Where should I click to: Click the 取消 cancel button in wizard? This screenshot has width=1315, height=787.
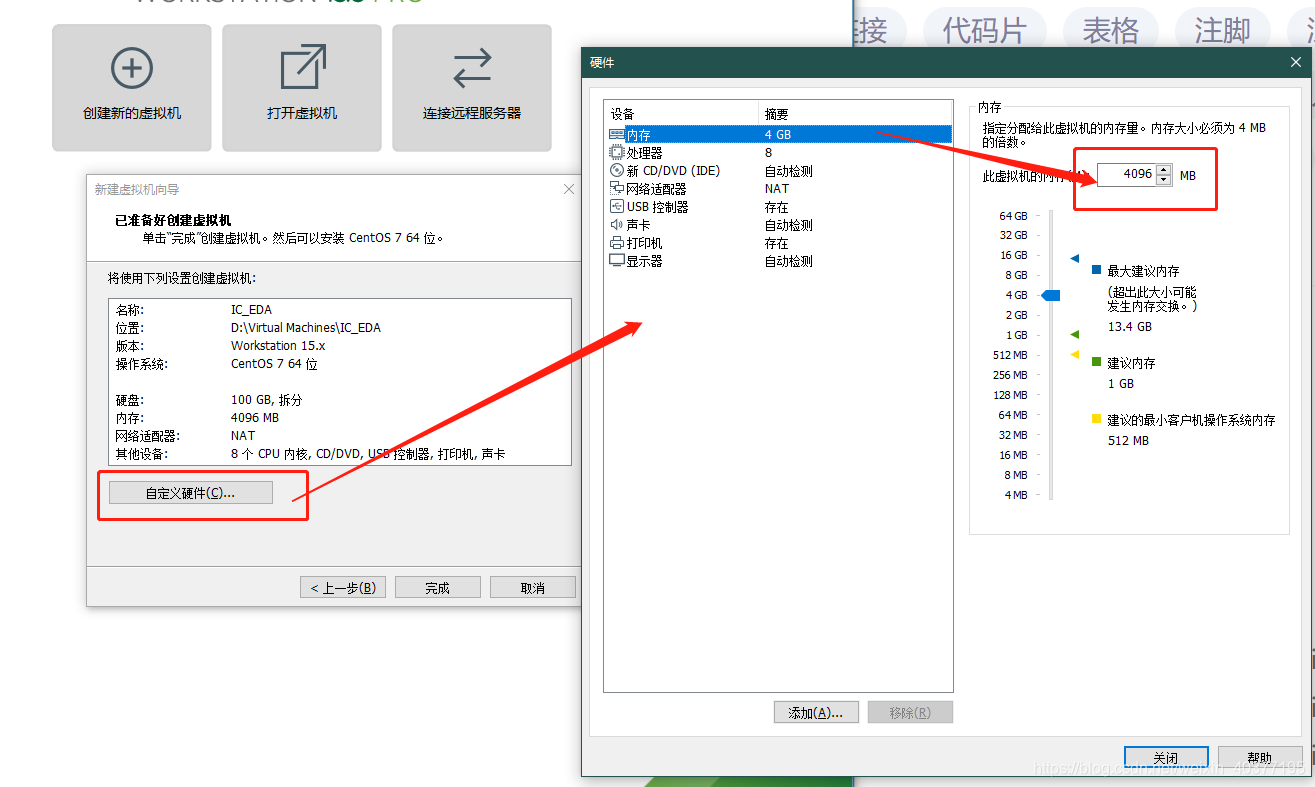[x=533, y=587]
